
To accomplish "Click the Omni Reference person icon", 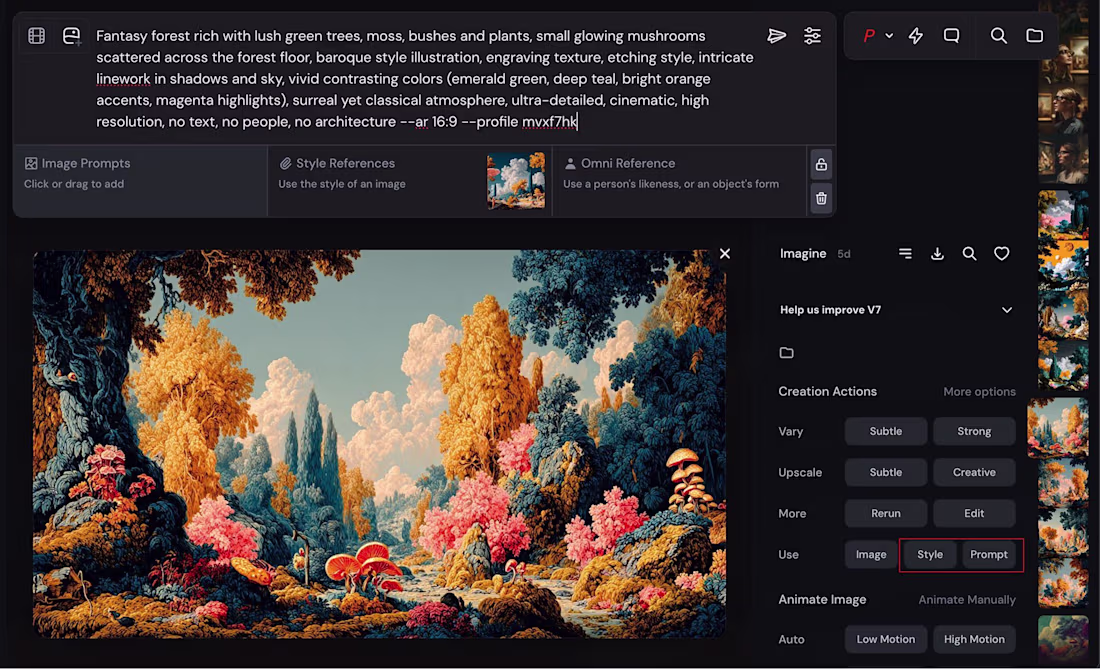I will tap(570, 163).
